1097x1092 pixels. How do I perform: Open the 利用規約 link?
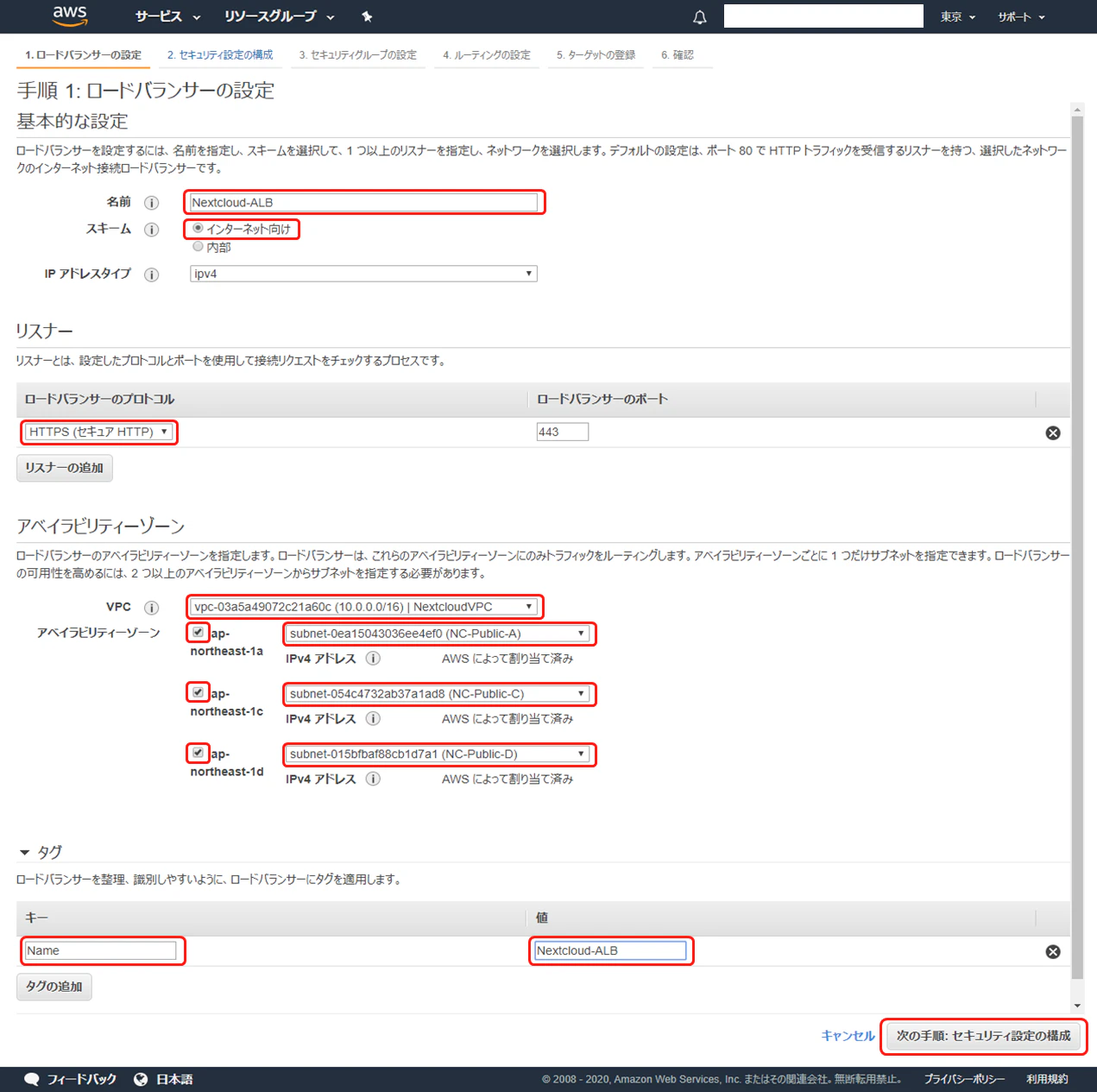[x=1047, y=1079]
